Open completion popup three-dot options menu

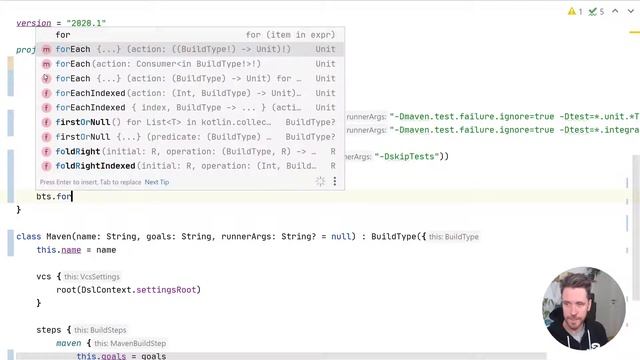tap(335, 181)
